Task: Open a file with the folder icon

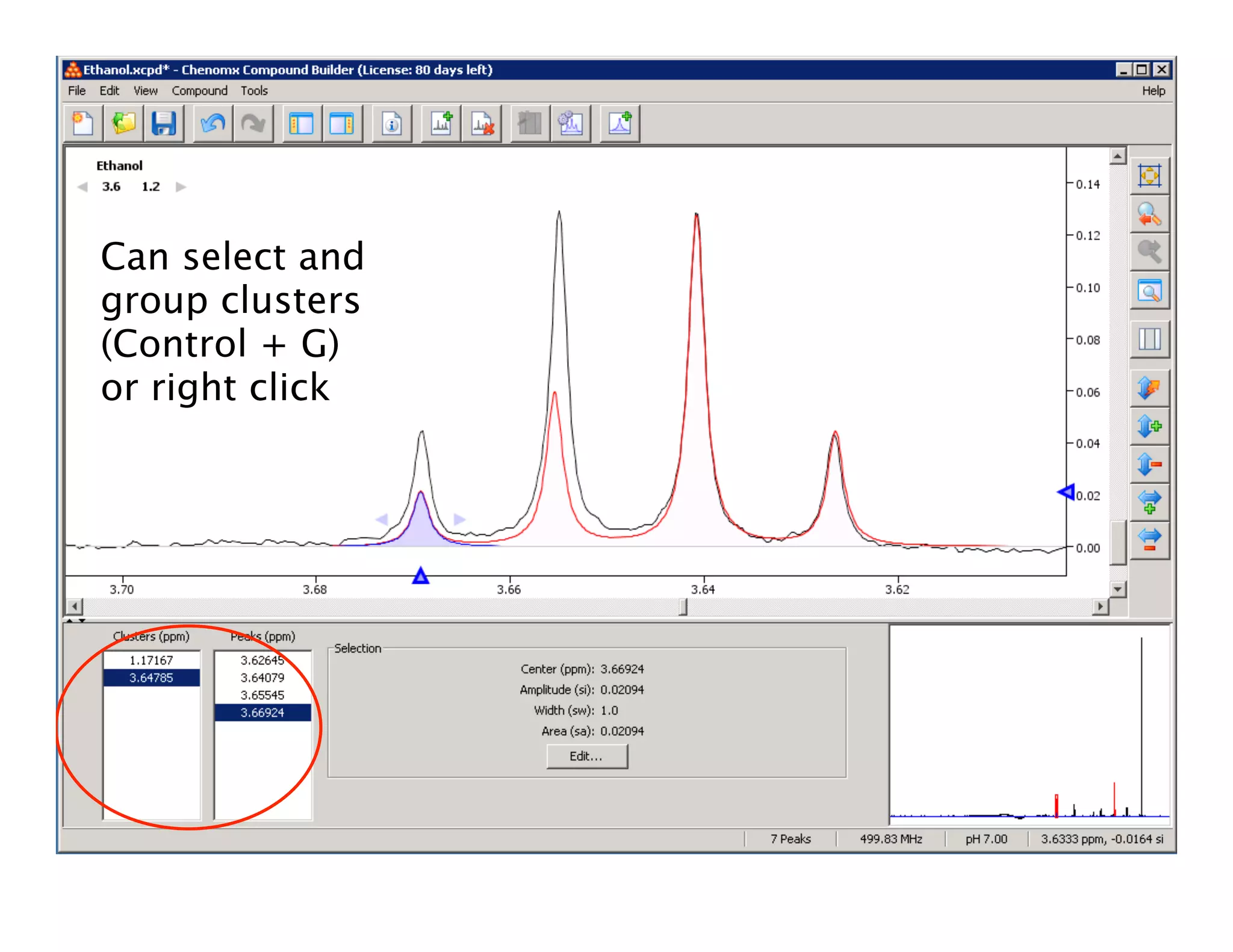Action: pyautogui.click(x=123, y=124)
